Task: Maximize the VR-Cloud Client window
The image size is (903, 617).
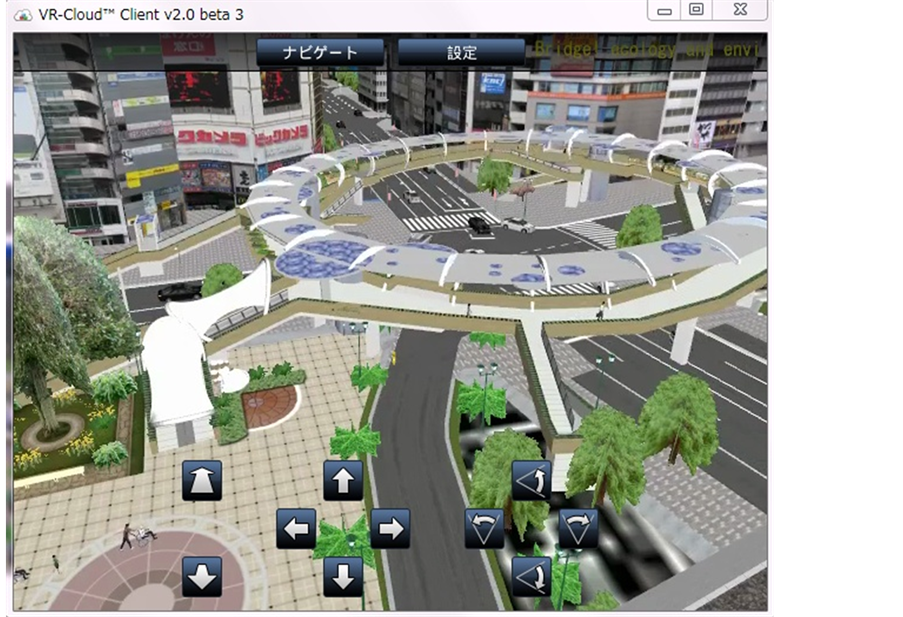Action: click(696, 10)
